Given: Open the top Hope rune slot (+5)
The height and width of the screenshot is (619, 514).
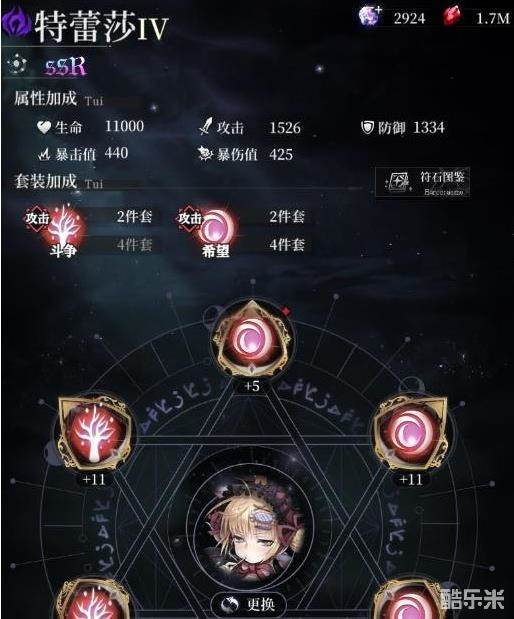Looking at the screenshot, I should 251,339.
